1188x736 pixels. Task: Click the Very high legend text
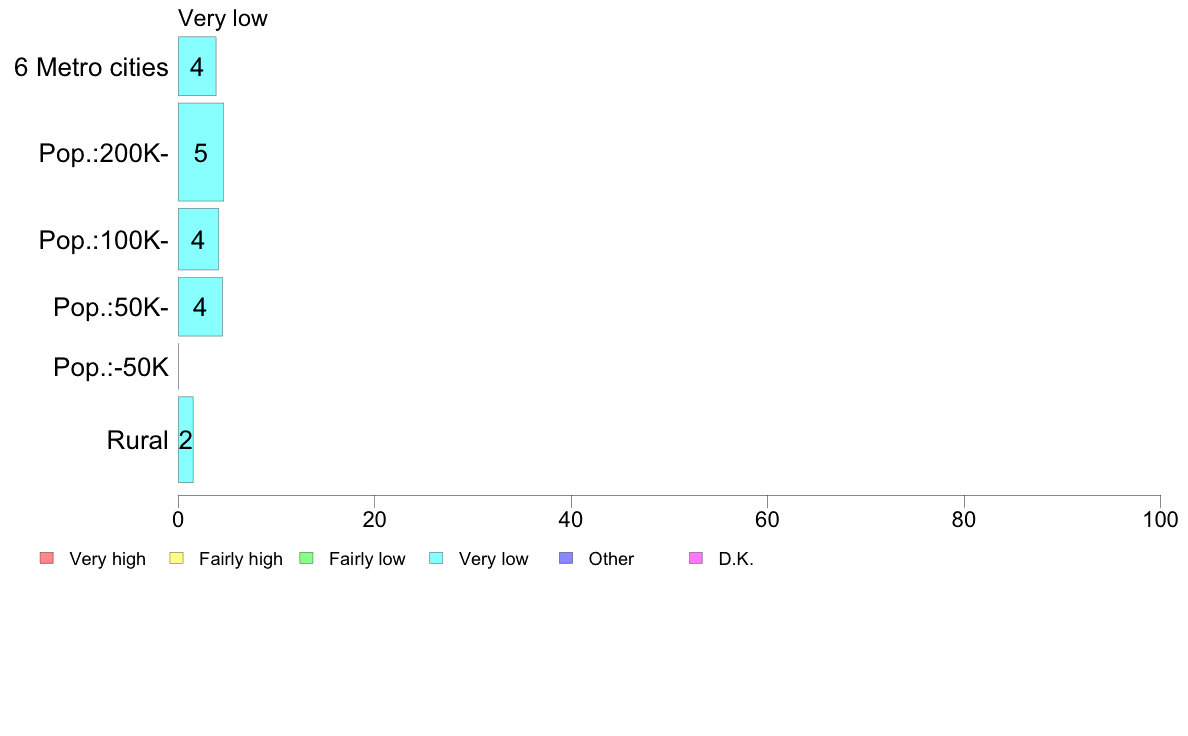pyautogui.click(x=108, y=559)
